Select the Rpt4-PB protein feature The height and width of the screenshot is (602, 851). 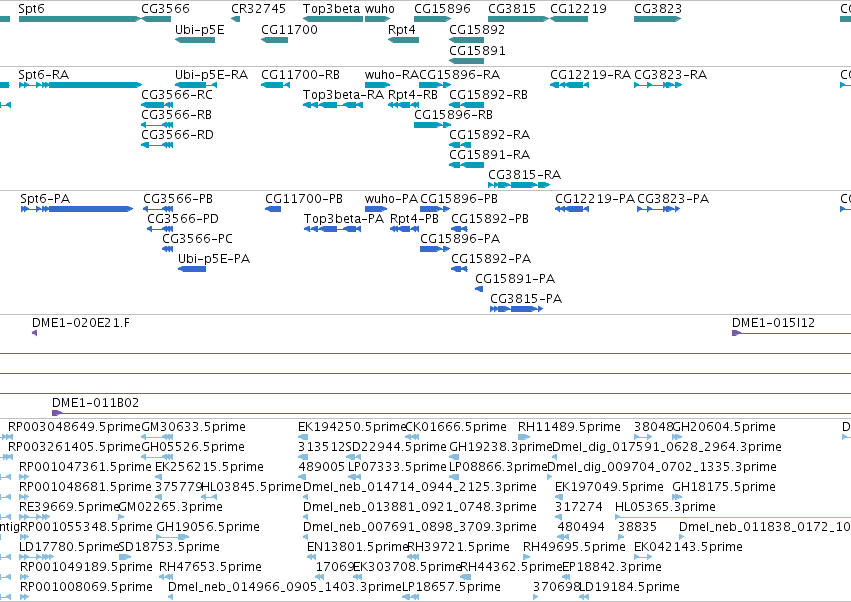click(x=404, y=229)
